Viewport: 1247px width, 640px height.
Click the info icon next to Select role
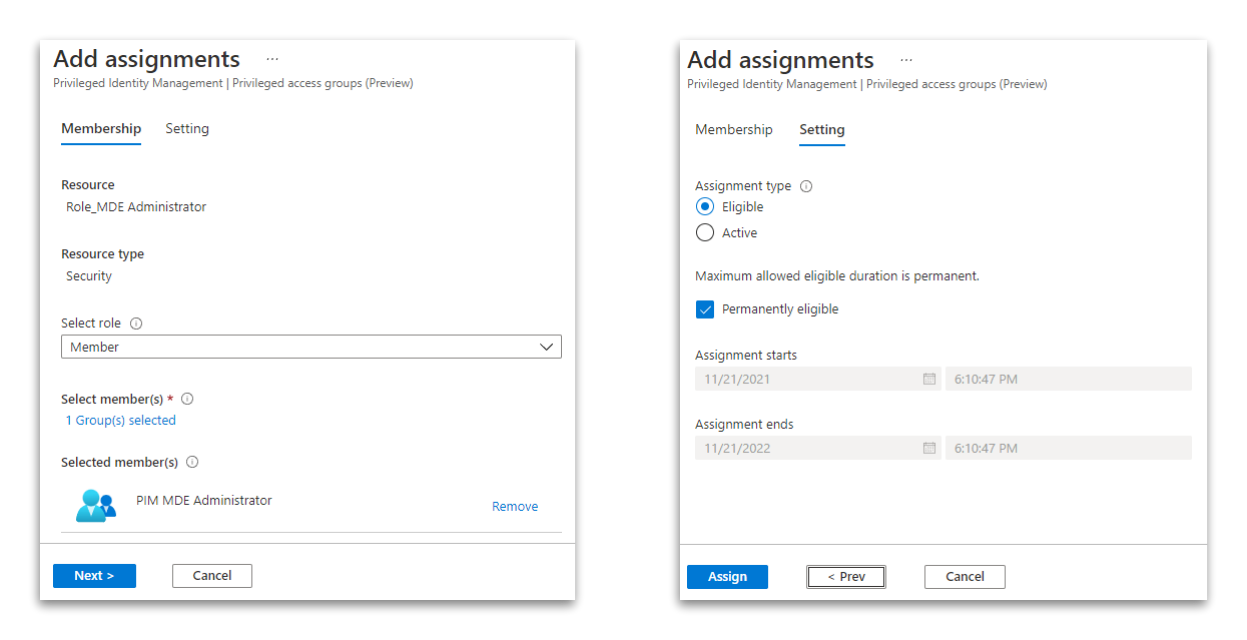138,323
